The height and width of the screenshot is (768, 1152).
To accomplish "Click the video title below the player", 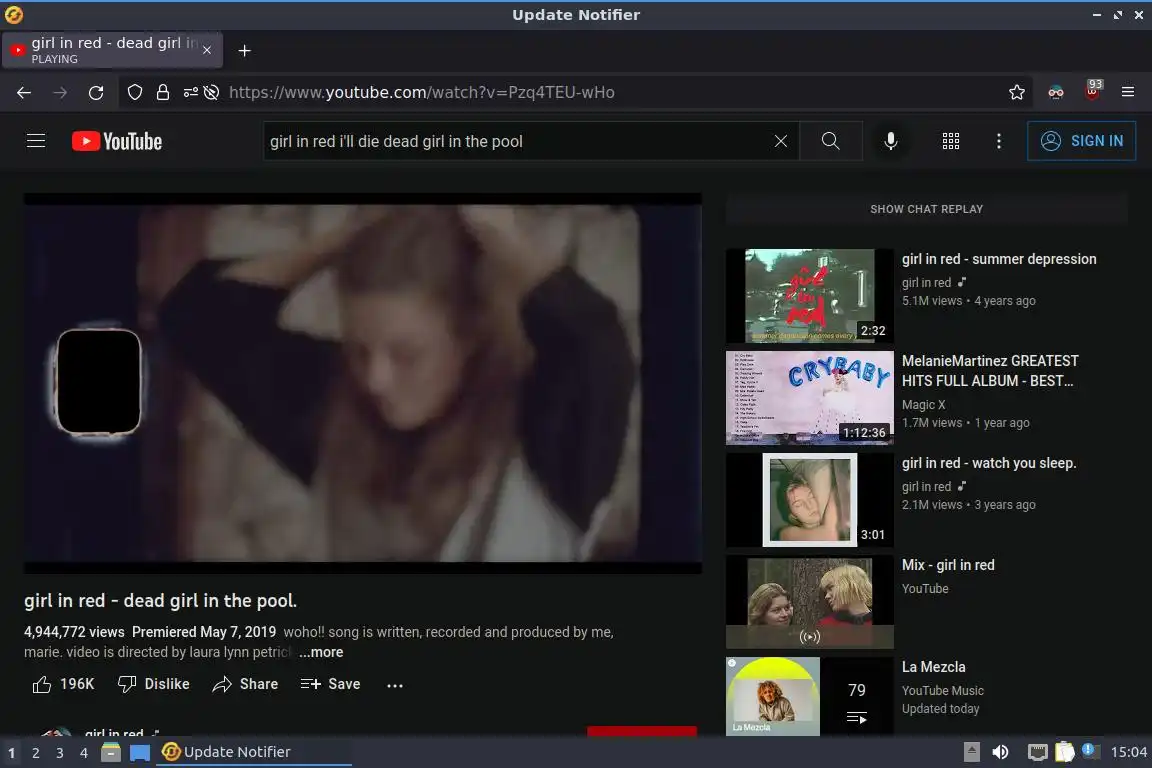I will click(x=160, y=600).
